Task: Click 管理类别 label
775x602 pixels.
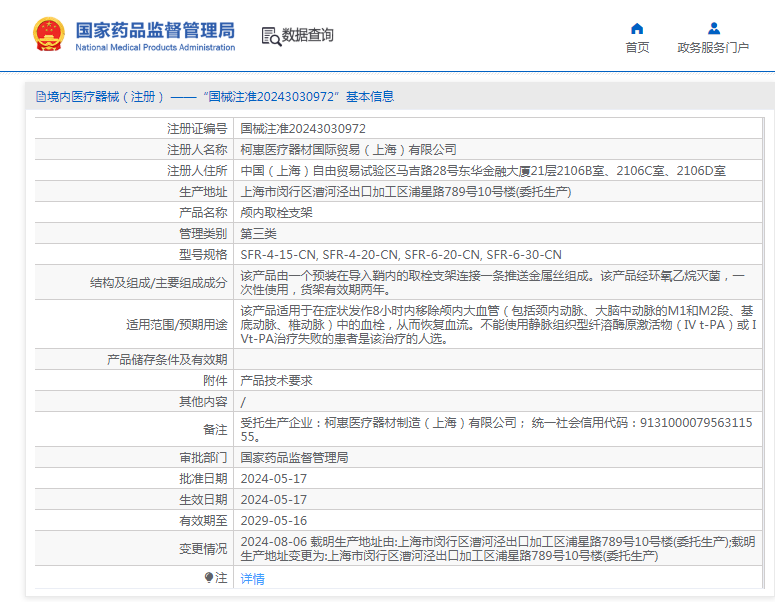Action: pyautogui.click(x=203, y=233)
